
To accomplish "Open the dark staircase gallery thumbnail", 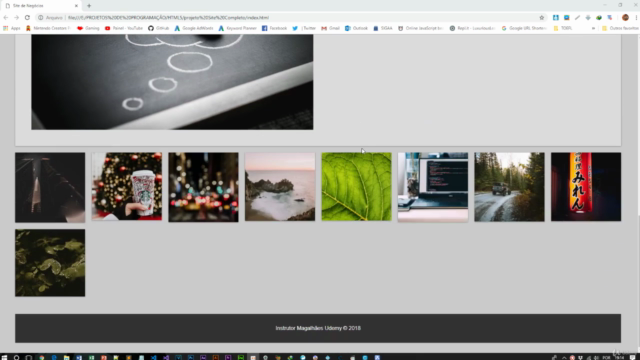I will coord(50,187).
